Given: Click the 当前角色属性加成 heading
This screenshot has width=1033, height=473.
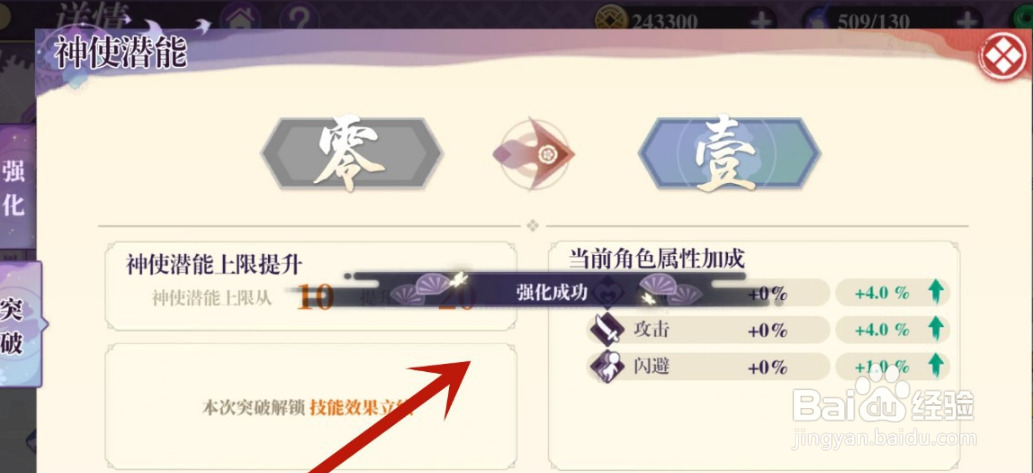Looking at the screenshot, I should coord(657,260).
